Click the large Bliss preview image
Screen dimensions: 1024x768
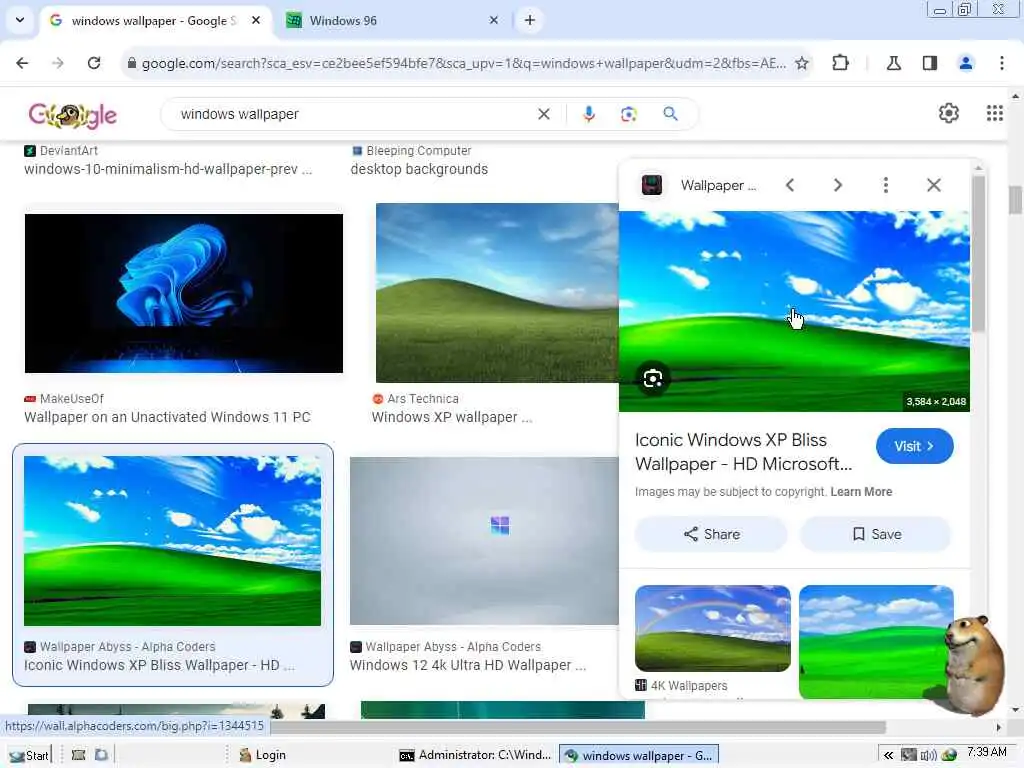tap(794, 311)
